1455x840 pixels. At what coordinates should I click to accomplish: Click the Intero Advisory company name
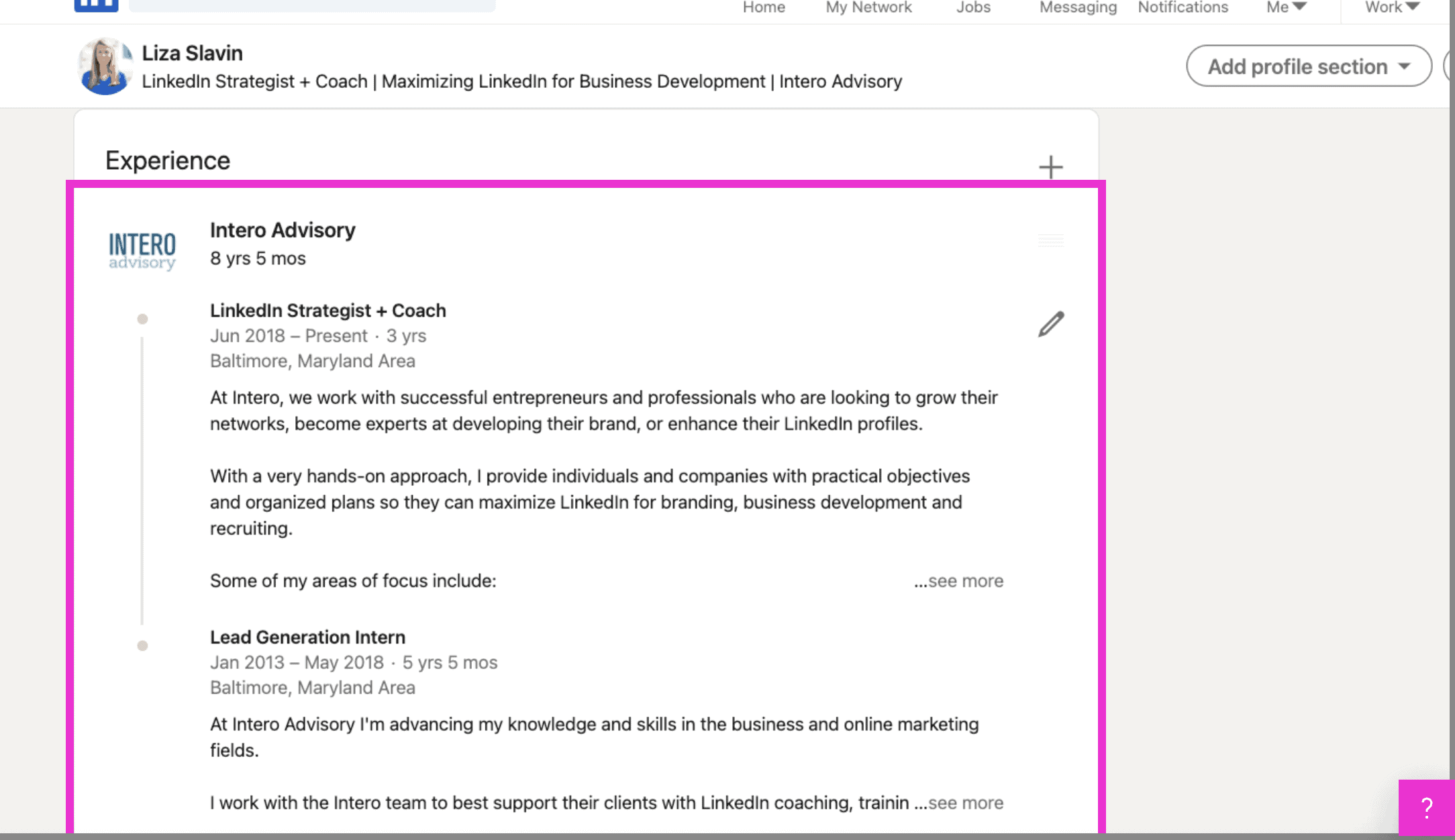coord(283,230)
